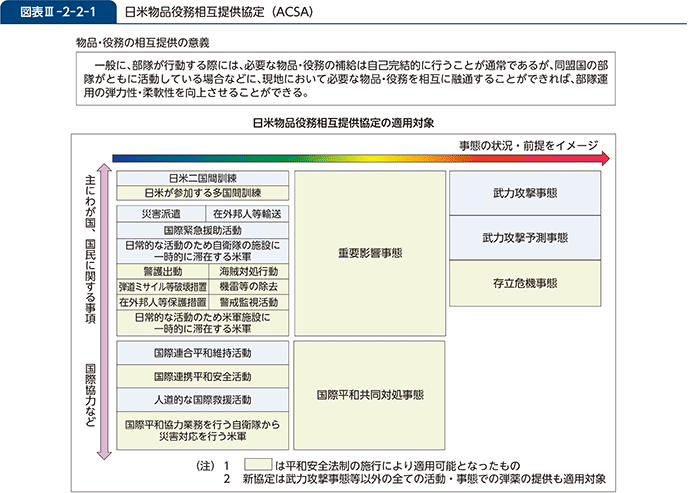Click the 国際連合平和維持活動 box
Screen dimensions: 688x493
pos(203,353)
